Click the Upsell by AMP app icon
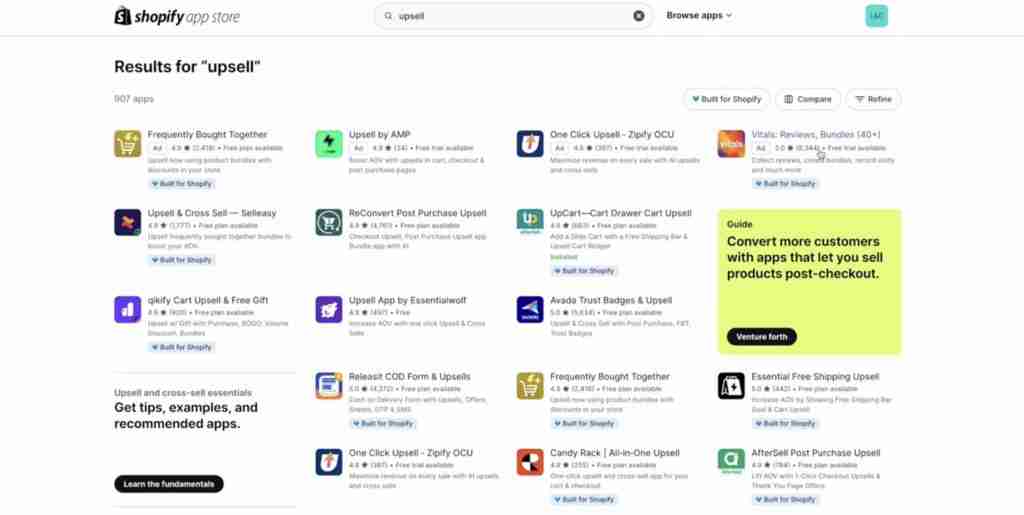This screenshot has height=515, width=1024. point(328,144)
